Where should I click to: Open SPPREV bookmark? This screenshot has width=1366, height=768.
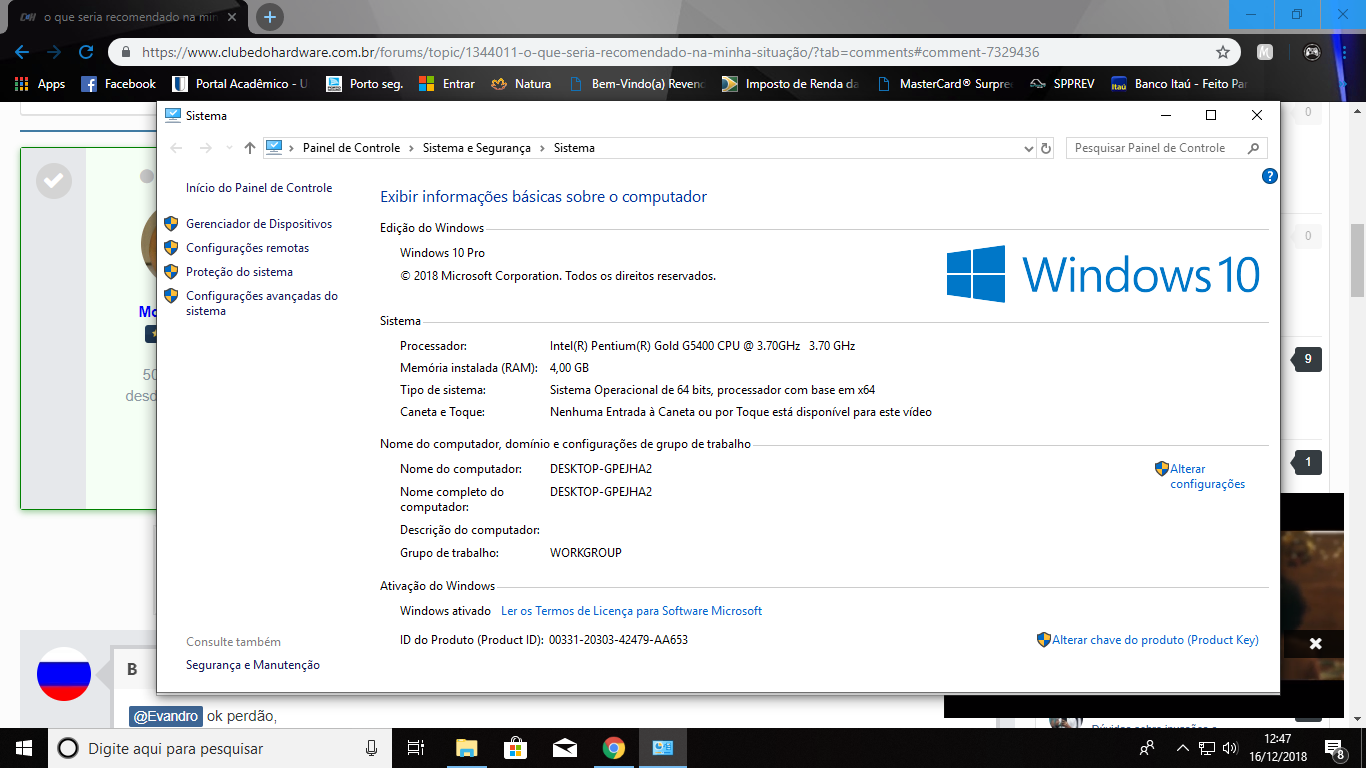point(1062,84)
